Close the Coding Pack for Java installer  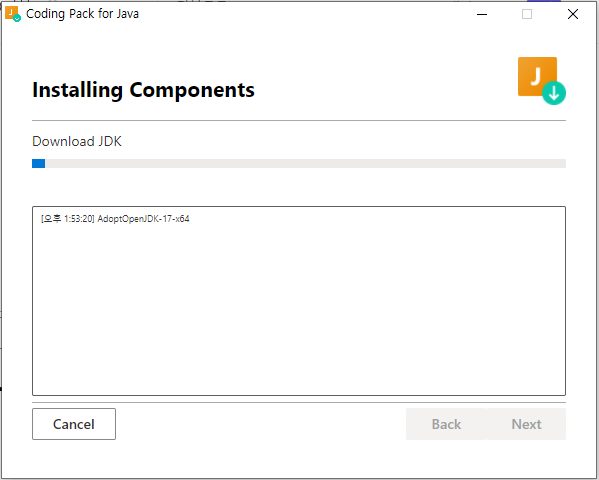point(573,14)
